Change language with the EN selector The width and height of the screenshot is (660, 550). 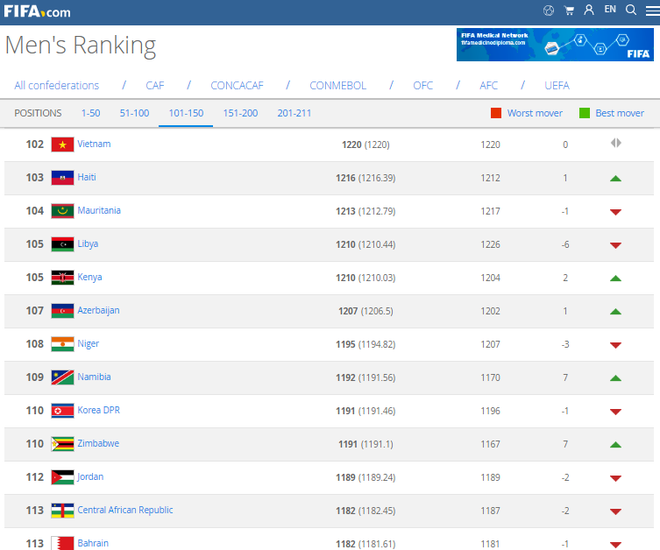(610, 10)
